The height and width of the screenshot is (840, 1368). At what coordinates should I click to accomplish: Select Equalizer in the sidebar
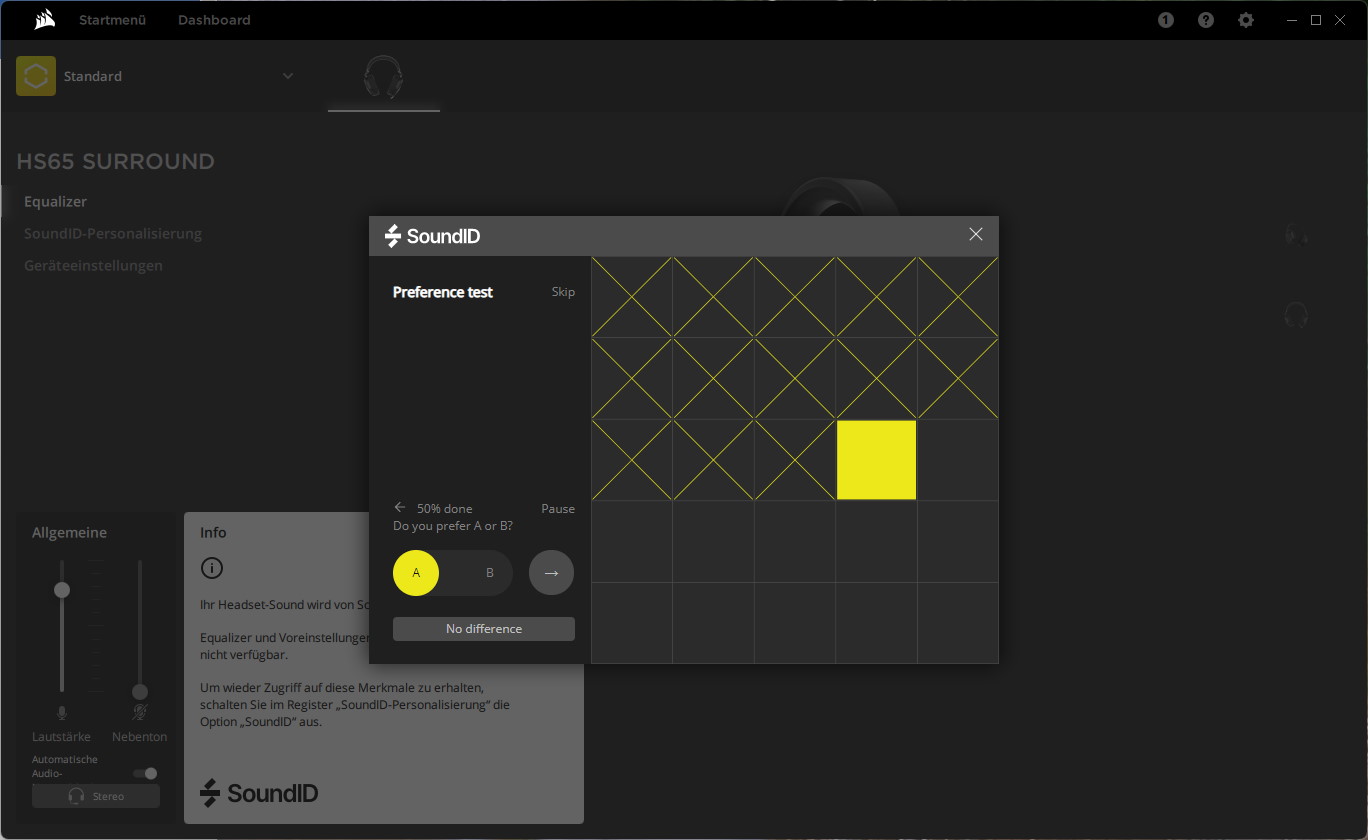(55, 201)
